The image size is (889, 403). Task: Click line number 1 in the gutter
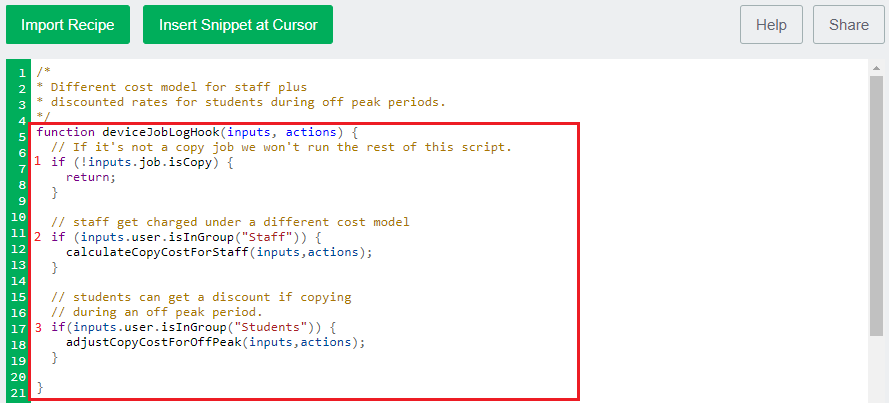22,73
